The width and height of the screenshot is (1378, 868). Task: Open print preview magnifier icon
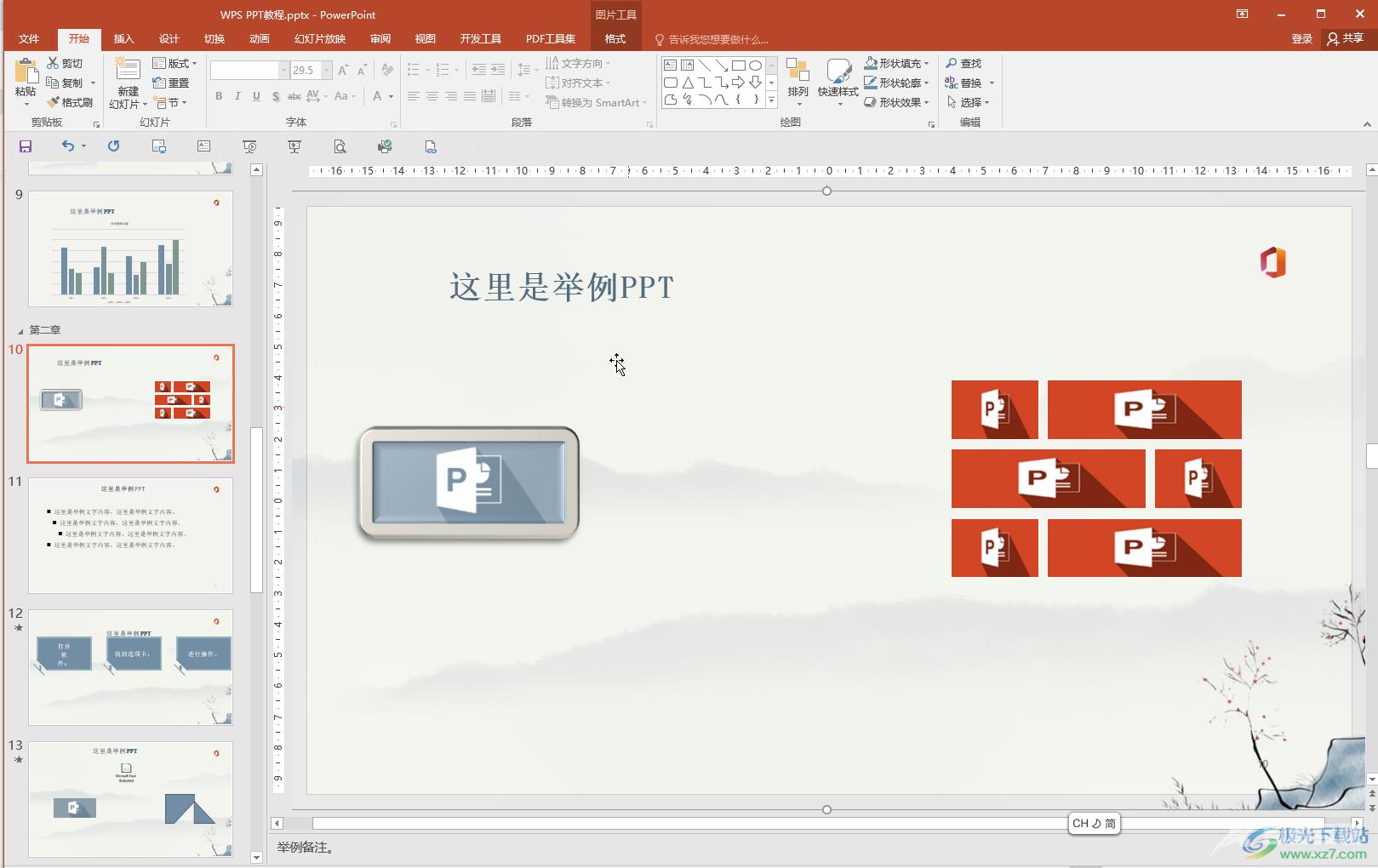pyautogui.click(x=340, y=146)
